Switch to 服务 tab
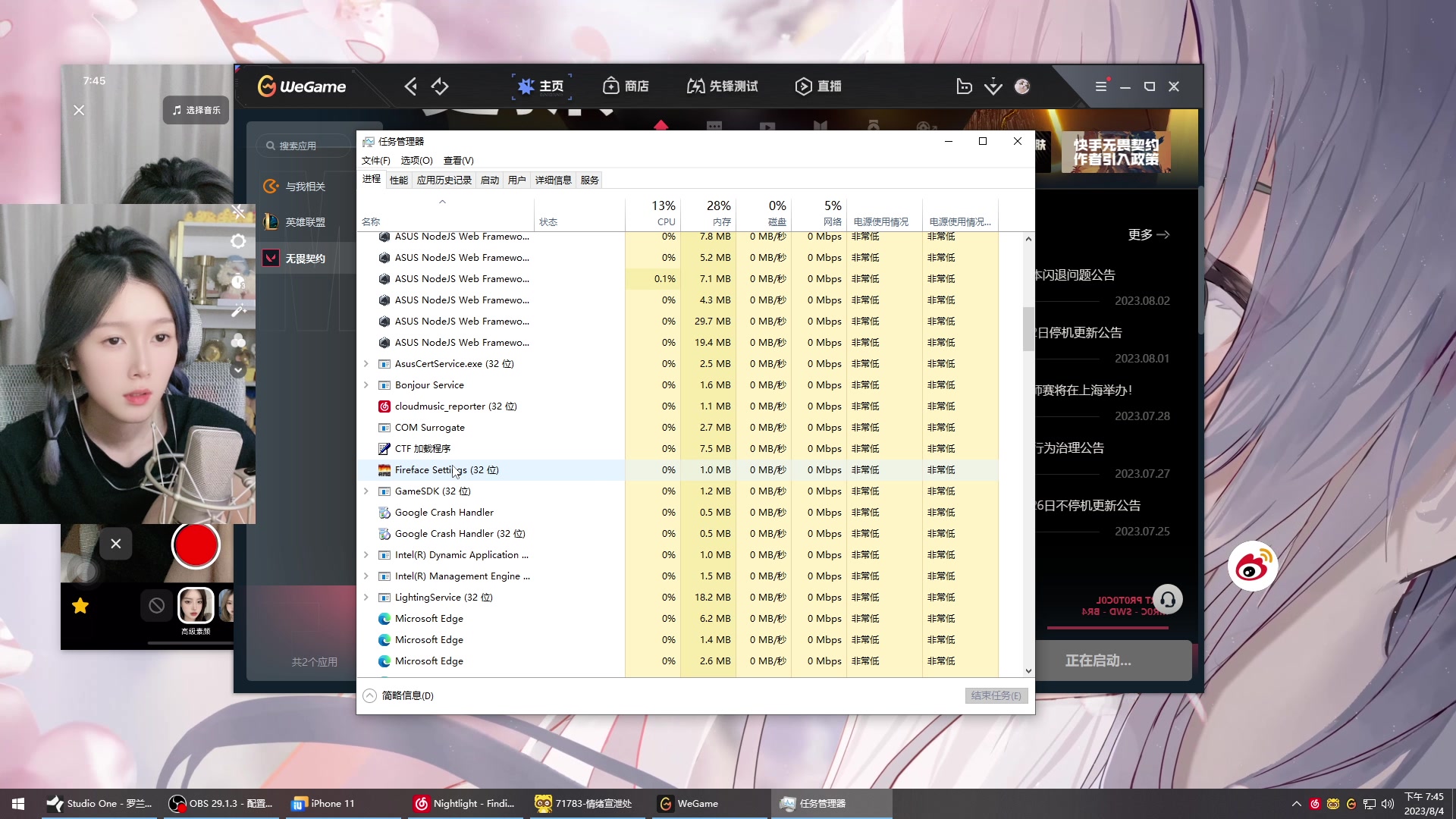1456x819 pixels. [590, 180]
